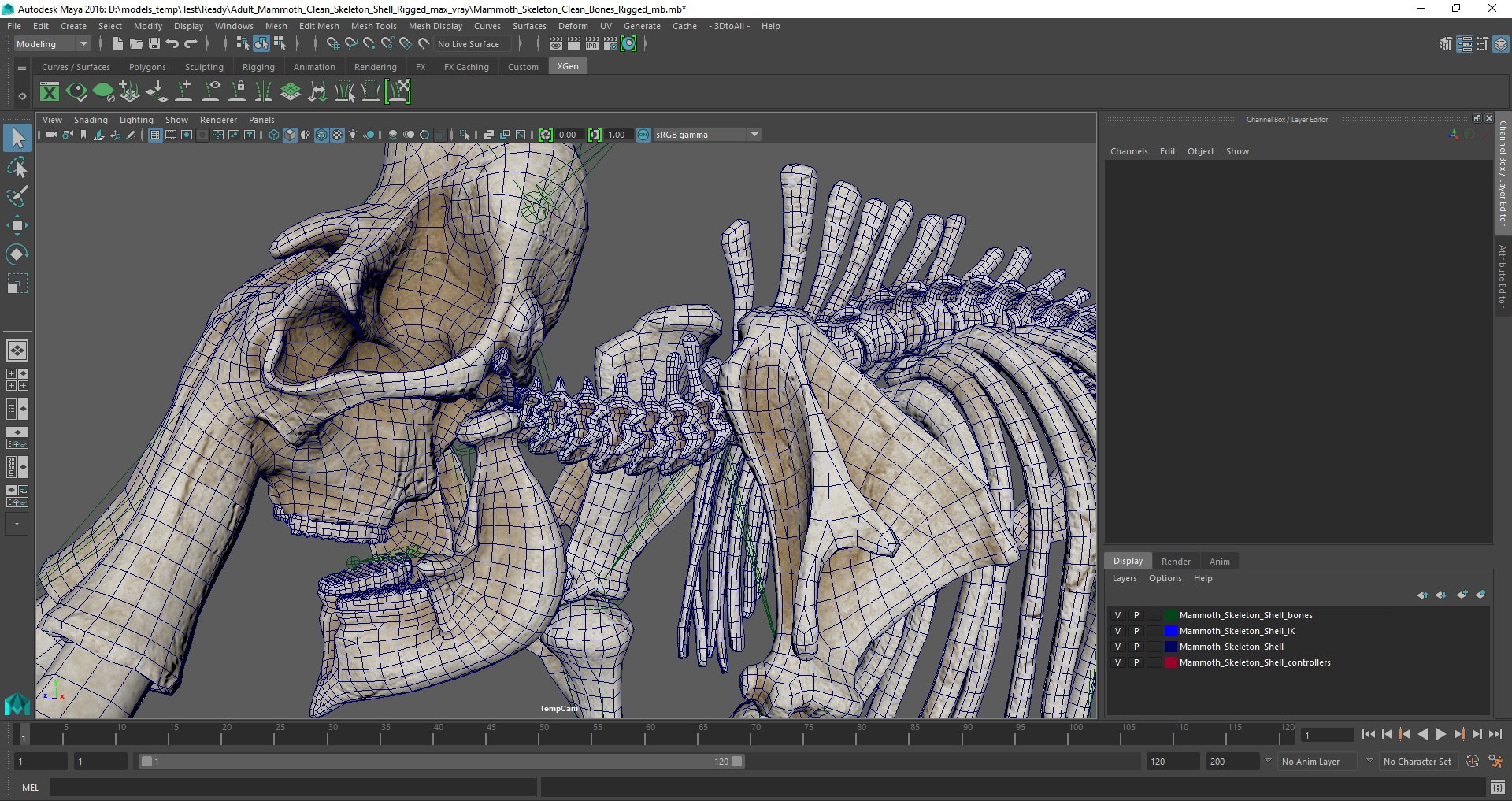
Task: Change color of Mammoth_Skeleton_Shell_IK layer swatch
Action: (1170, 631)
